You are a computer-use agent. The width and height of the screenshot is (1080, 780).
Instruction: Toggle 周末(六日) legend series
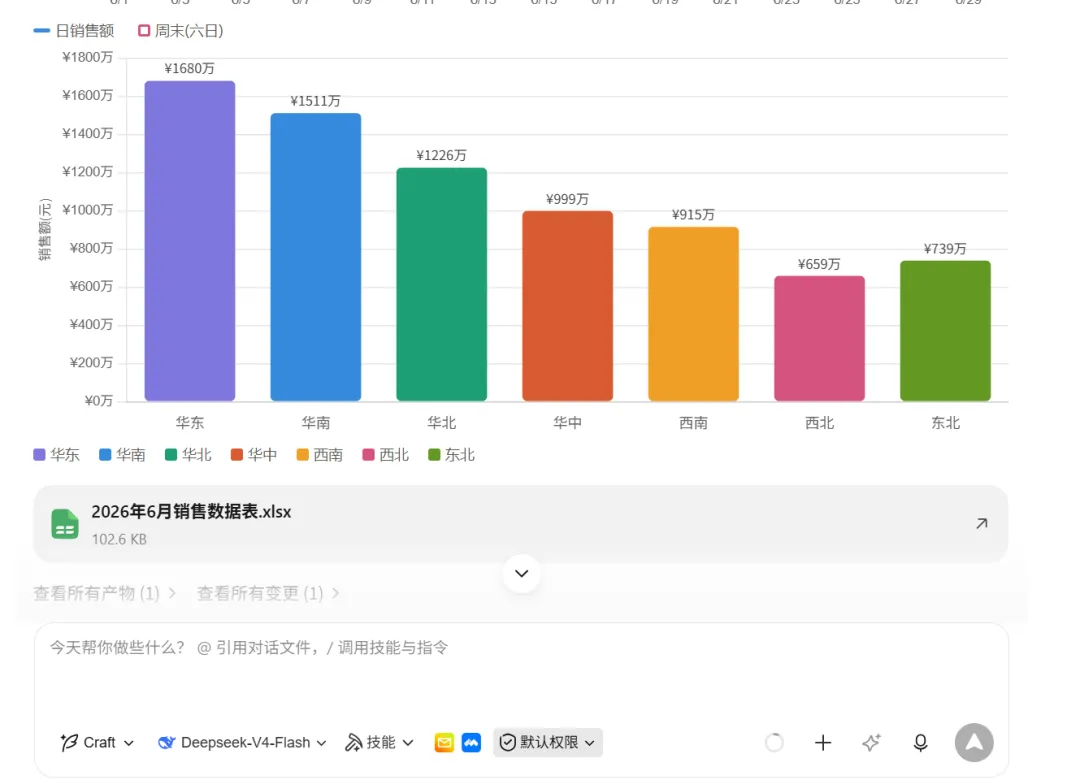point(180,31)
